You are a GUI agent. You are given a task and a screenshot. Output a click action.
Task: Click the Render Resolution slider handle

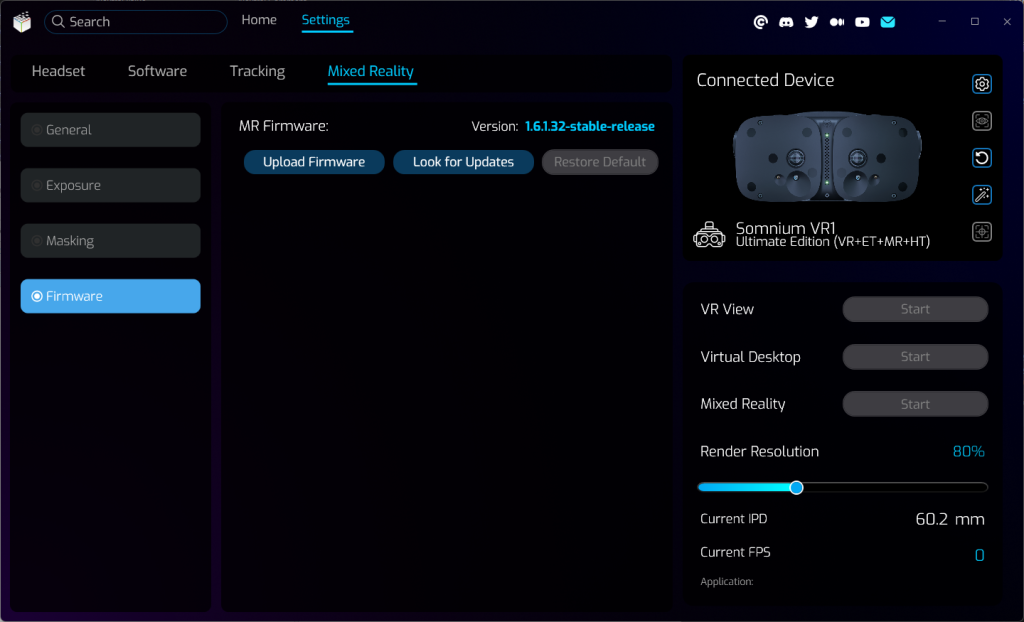coord(796,487)
